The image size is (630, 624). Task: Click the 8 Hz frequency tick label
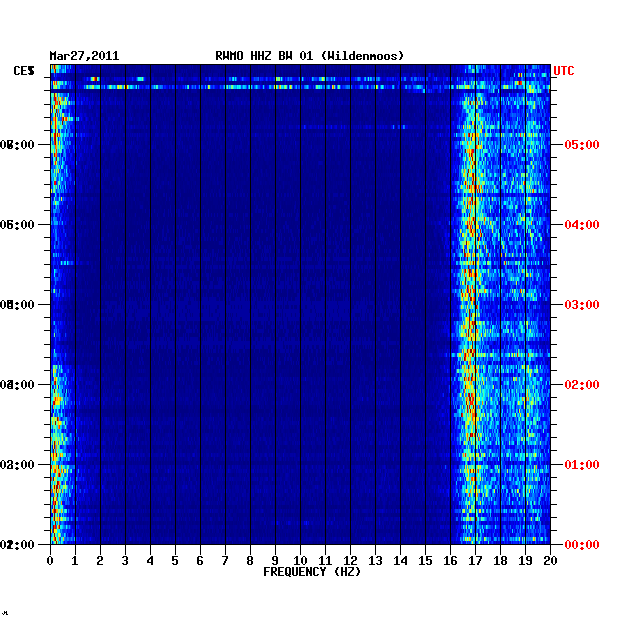coord(250,561)
